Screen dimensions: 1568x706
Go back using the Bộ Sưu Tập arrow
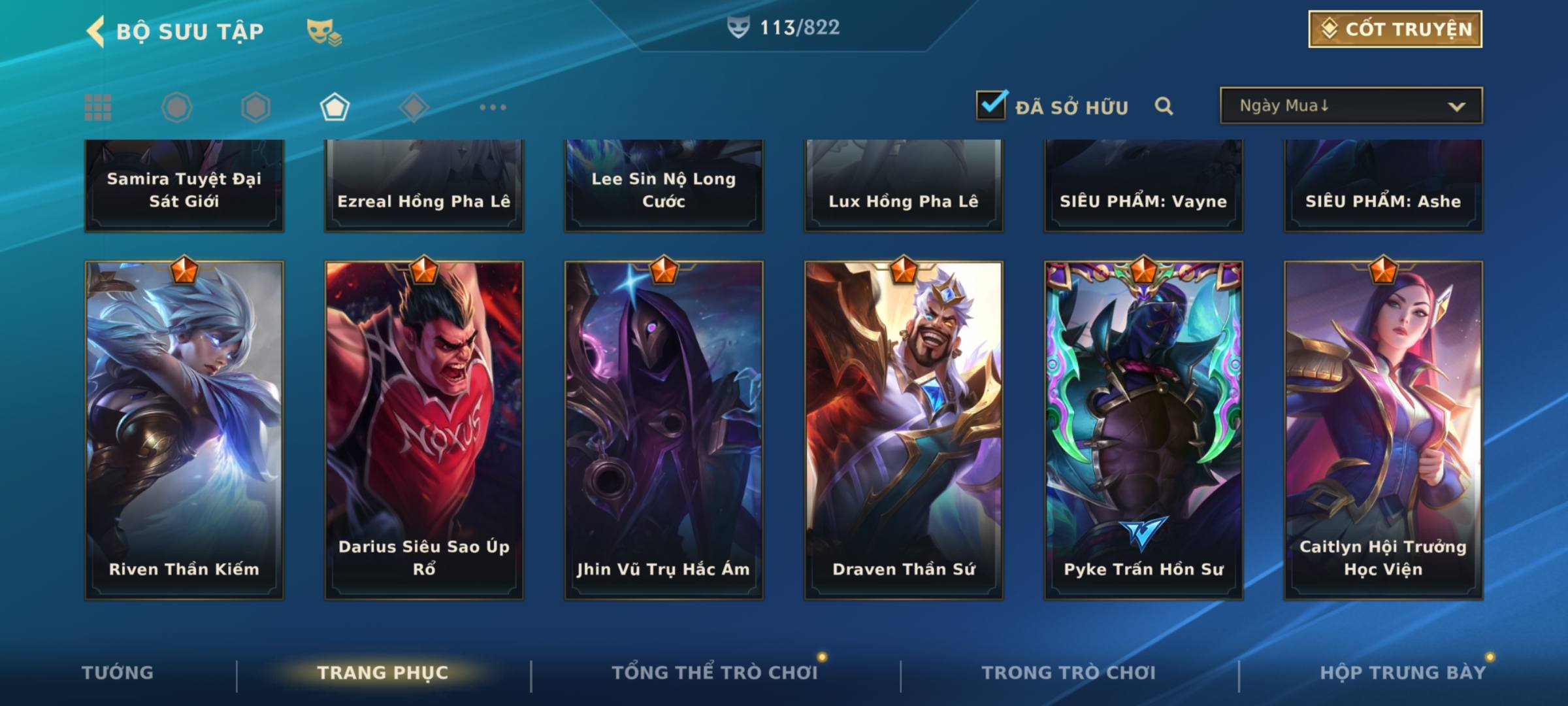(x=95, y=31)
